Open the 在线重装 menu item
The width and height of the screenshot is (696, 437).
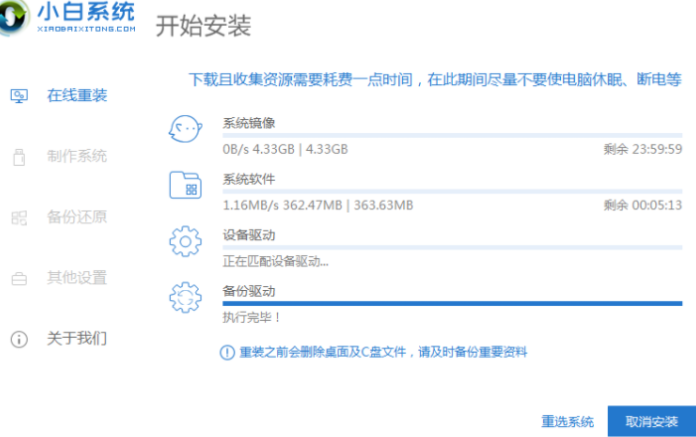tap(77, 96)
